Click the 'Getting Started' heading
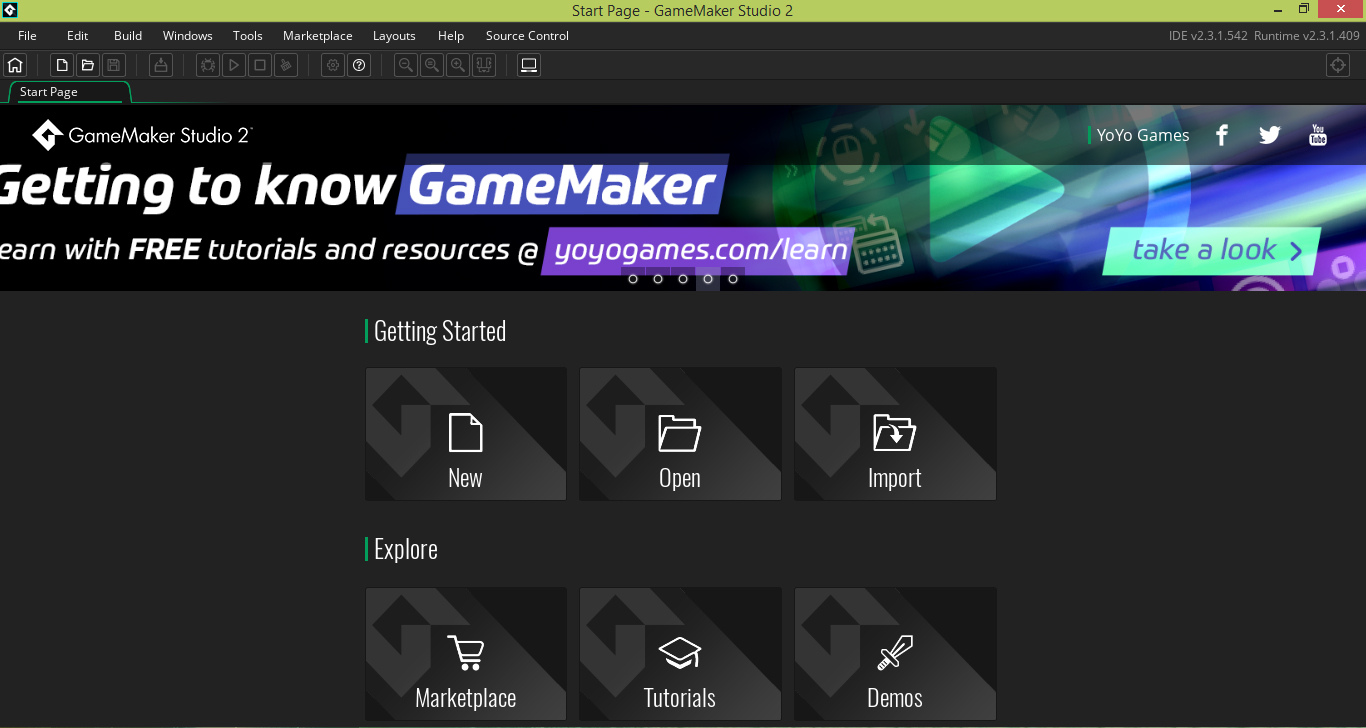The image size is (1366, 728). [440, 331]
